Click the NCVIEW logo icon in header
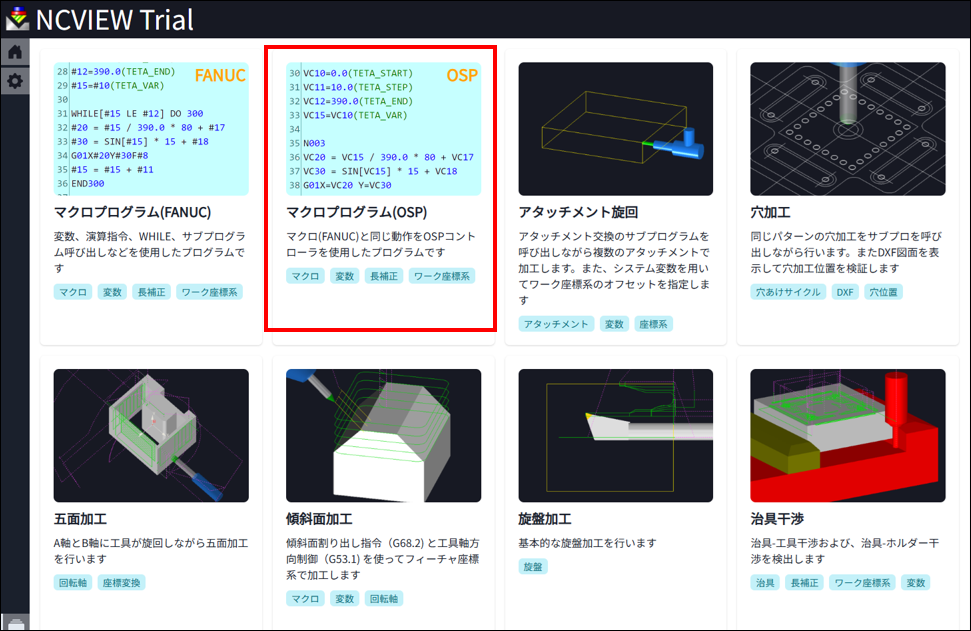The width and height of the screenshot is (971, 631). point(17,18)
